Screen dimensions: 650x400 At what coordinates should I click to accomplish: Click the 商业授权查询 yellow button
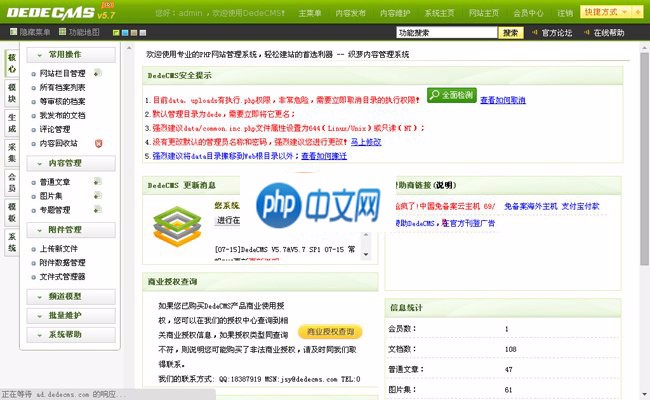point(330,332)
